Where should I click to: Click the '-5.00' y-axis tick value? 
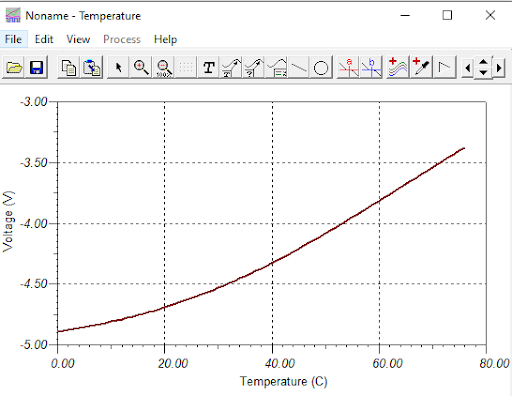(34, 344)
